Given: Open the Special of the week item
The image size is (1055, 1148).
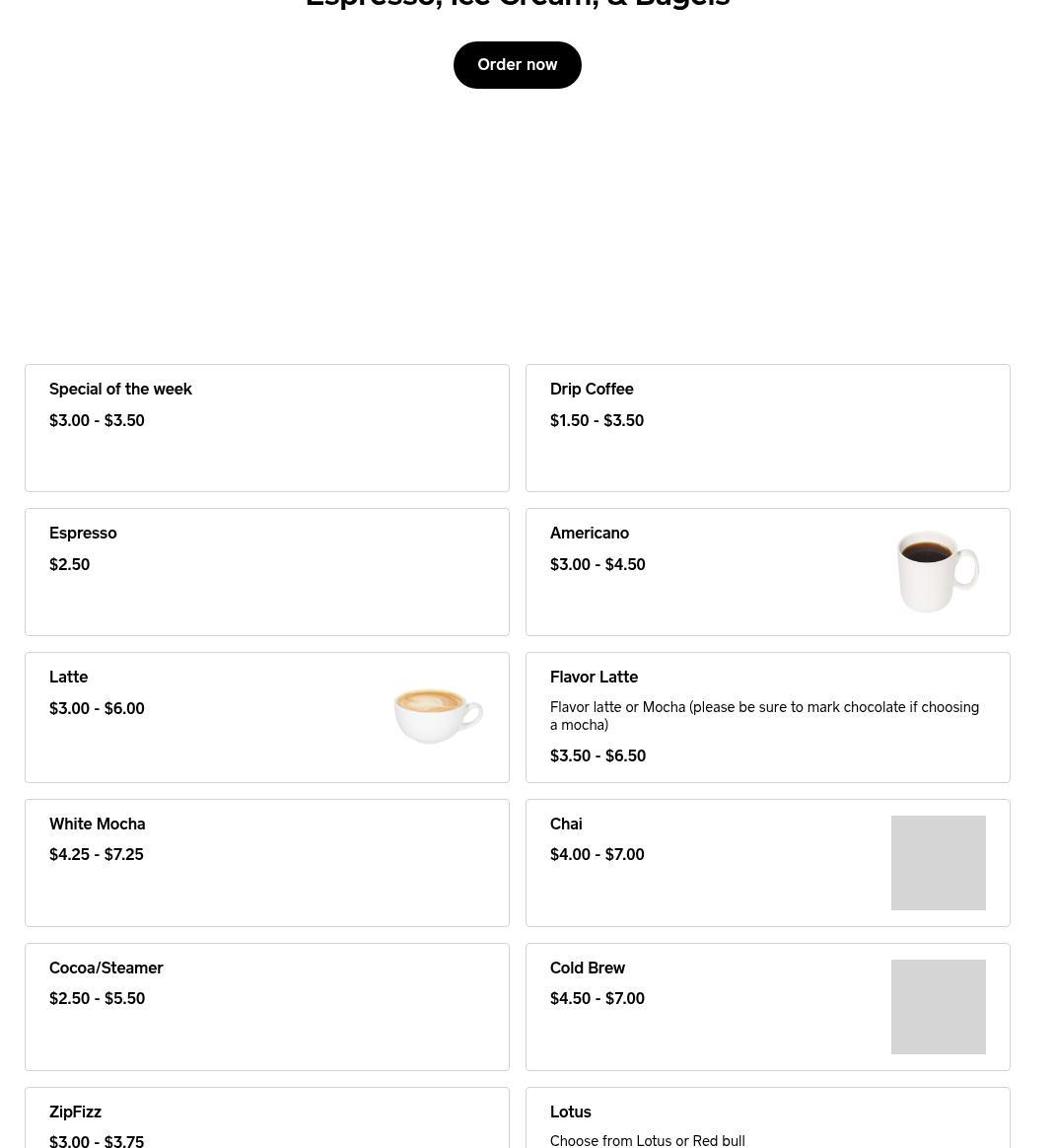Looking at the screenshot, I should [266, 428].
